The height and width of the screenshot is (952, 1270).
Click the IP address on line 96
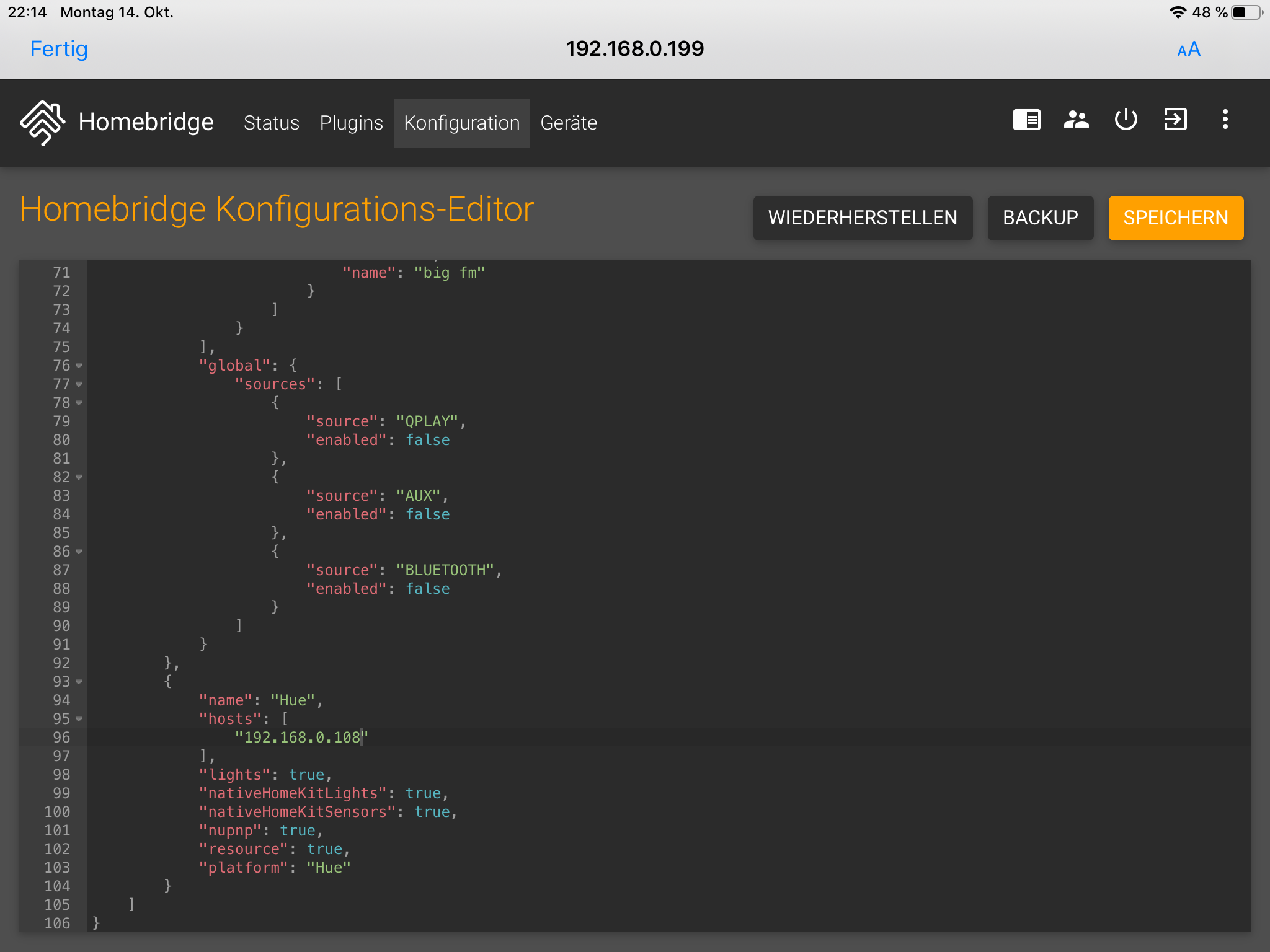301,738
